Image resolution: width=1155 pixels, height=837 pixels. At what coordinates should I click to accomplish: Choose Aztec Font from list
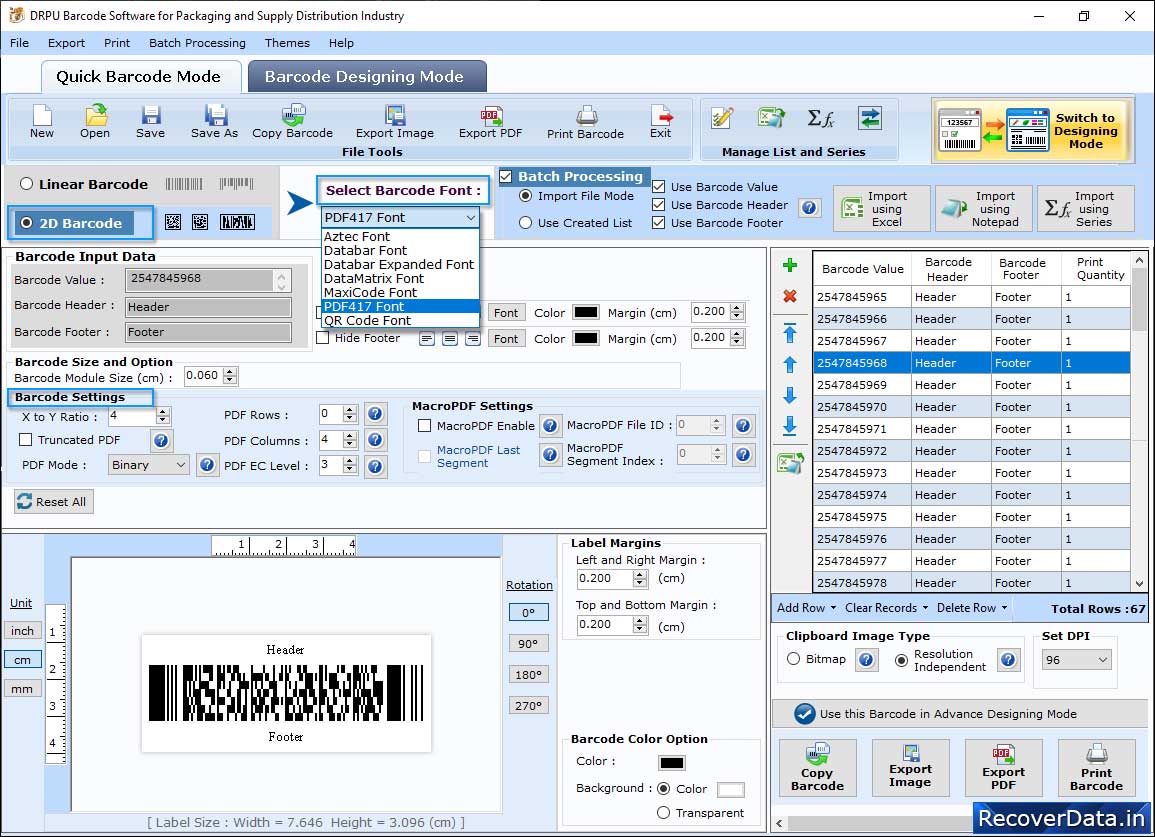coord(401,237)
